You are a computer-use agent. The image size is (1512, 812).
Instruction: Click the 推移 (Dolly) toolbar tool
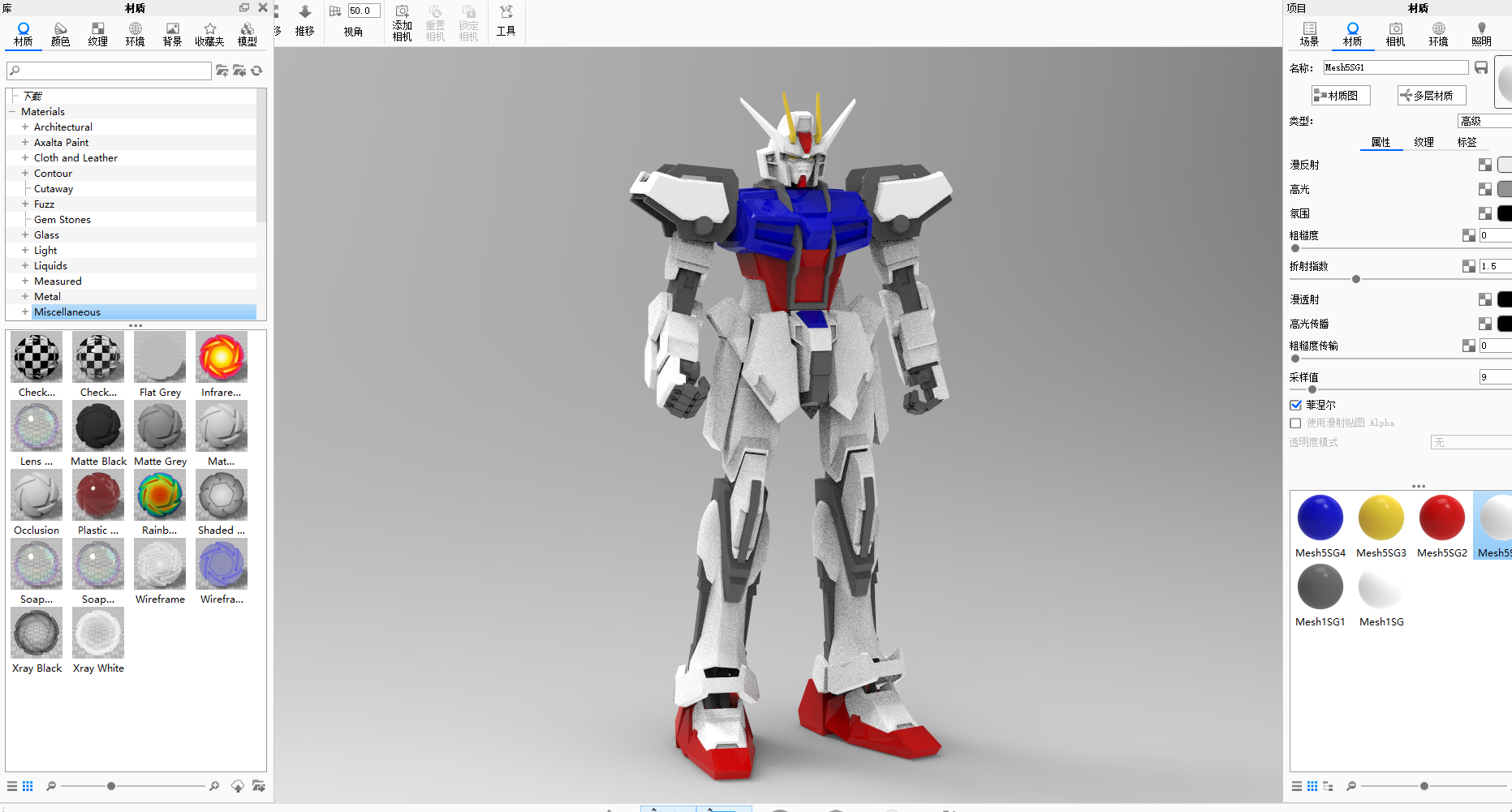[x=305, y=21]
